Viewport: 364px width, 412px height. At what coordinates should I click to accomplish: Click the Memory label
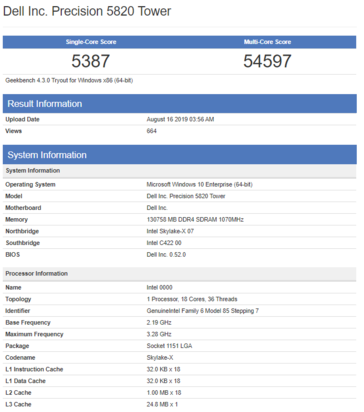(x=16, y=220)
